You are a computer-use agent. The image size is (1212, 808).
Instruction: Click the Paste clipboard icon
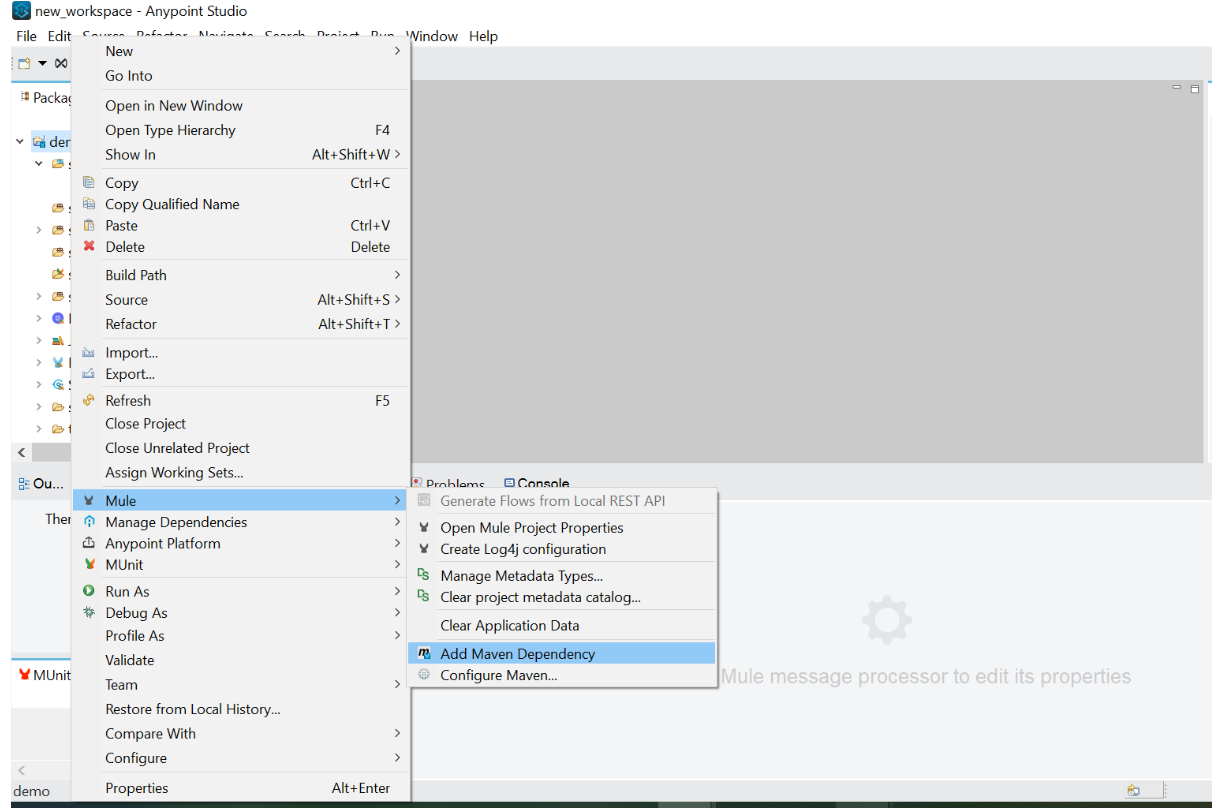89,226
